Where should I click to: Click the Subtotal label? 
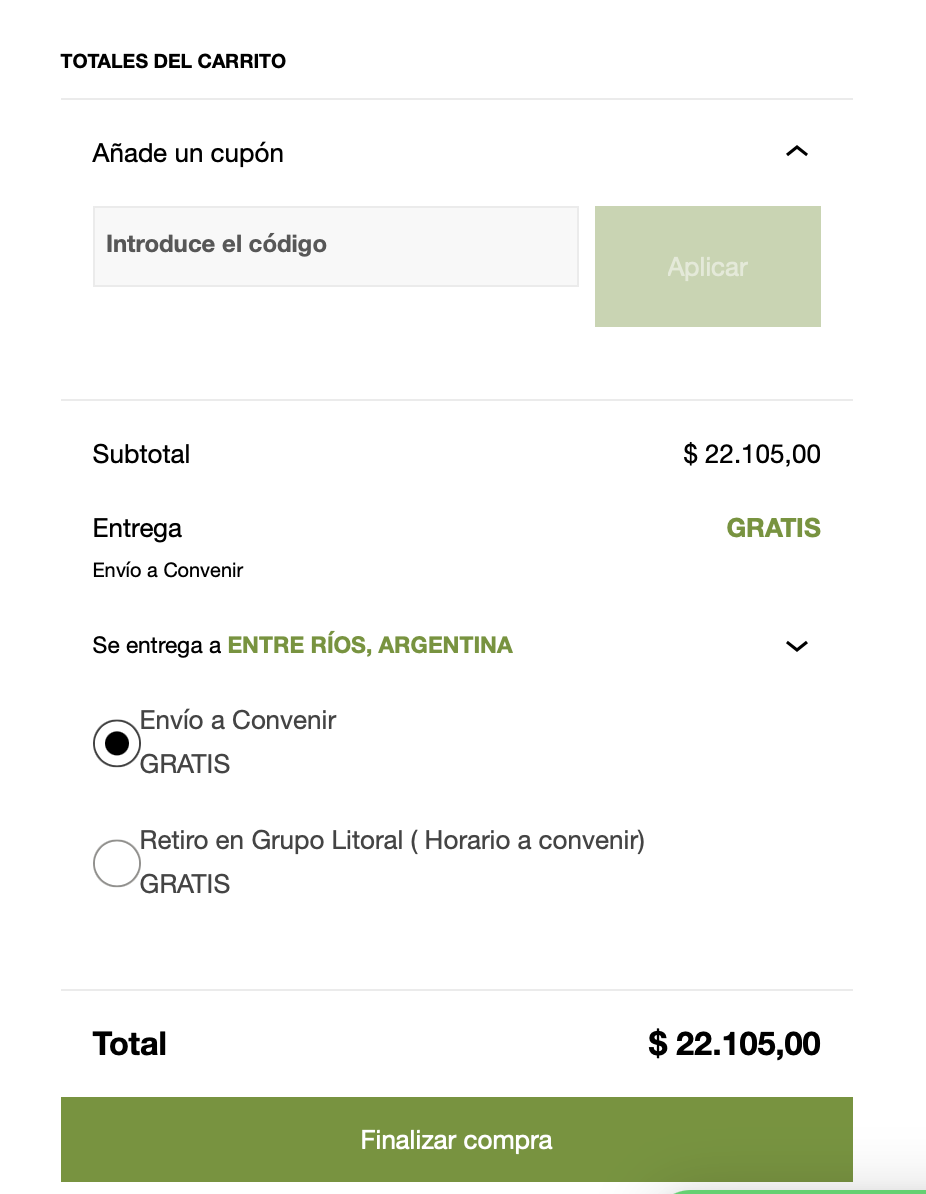click(141, 454)
